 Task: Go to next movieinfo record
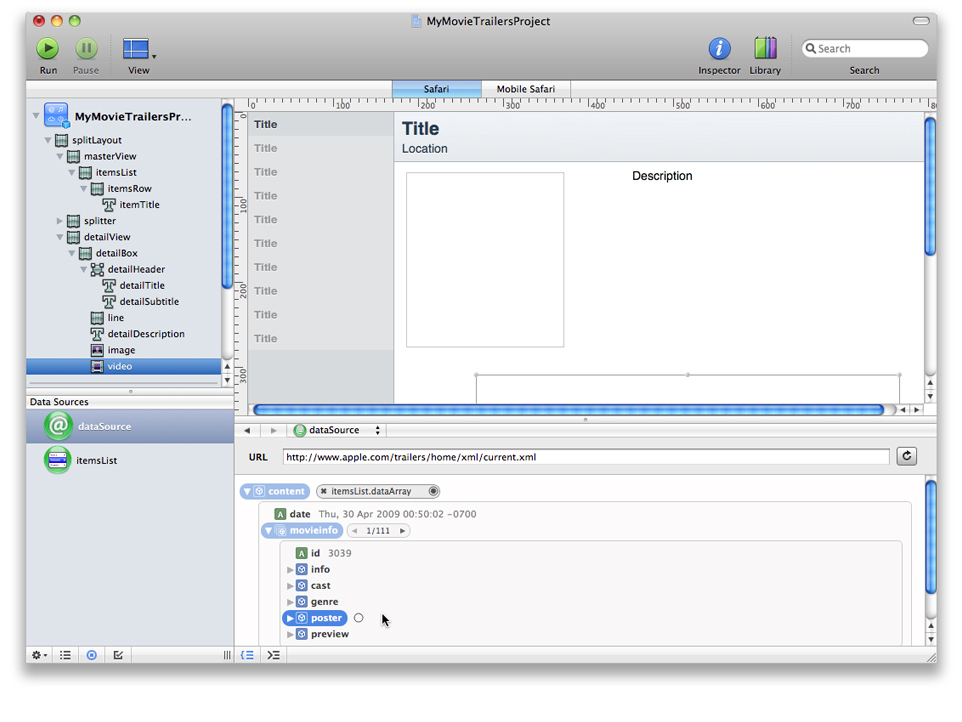coord(403,531)
